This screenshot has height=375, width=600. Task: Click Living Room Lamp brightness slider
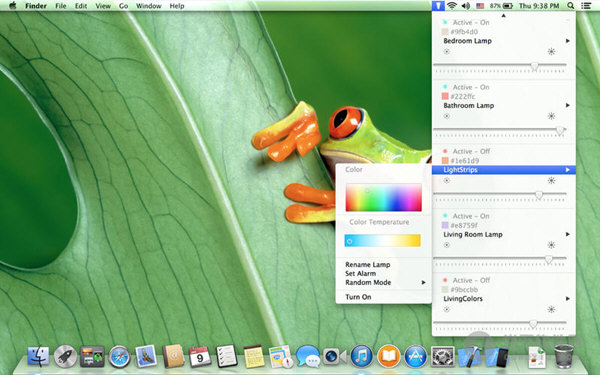click(x=500, y=260)
